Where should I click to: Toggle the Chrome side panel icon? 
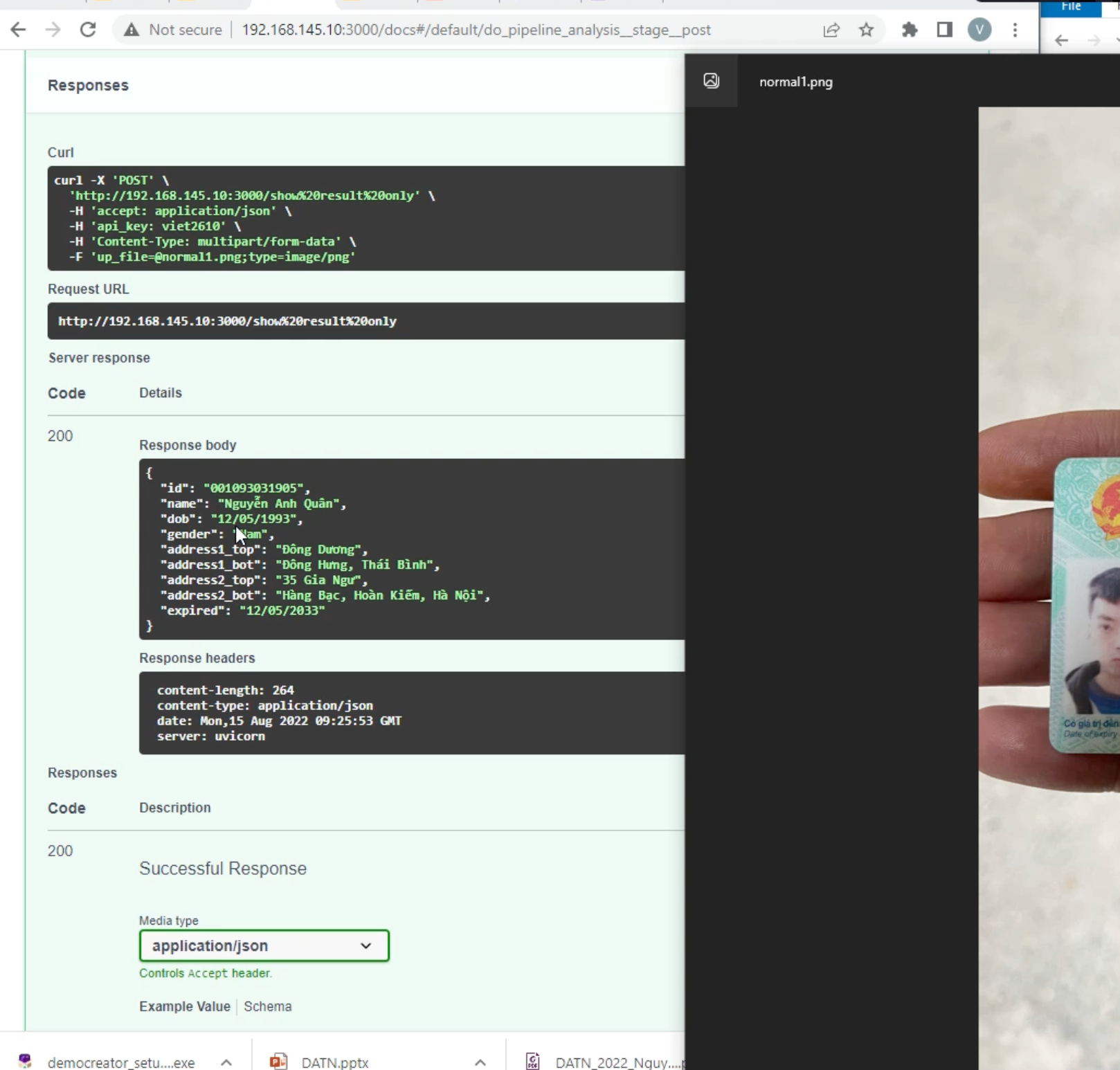944,30
